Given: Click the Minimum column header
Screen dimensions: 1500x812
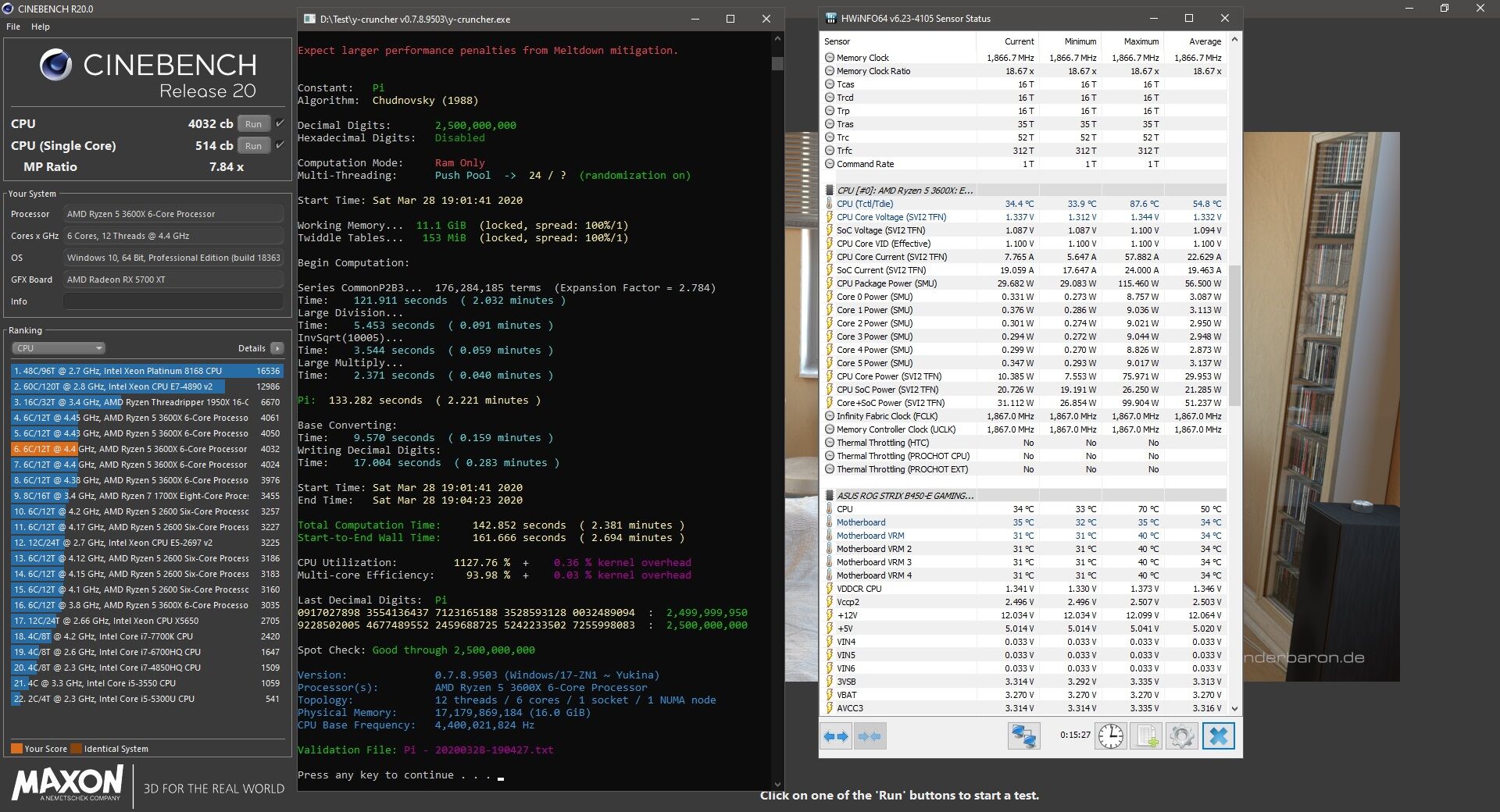Looking at the screenshot, I should [x=1069, y=41].
